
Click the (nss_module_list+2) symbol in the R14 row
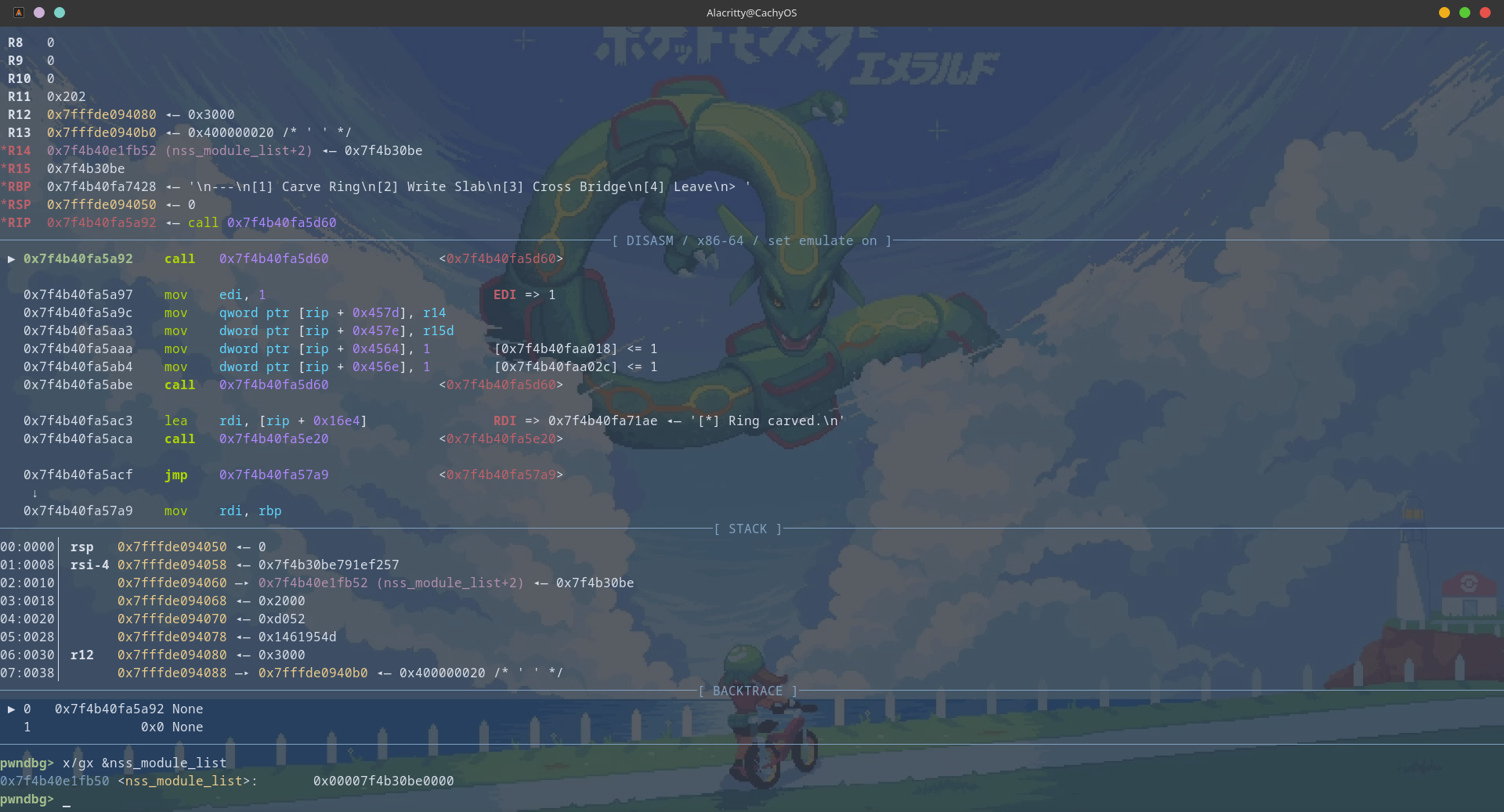coord(239,150)
